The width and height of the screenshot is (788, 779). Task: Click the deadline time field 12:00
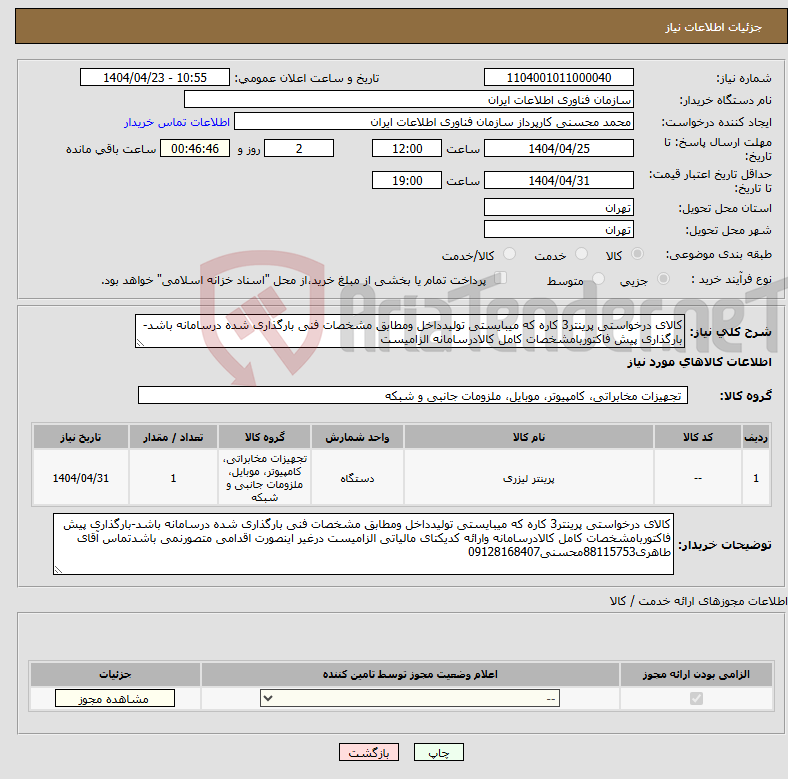[x=407, y=148]
